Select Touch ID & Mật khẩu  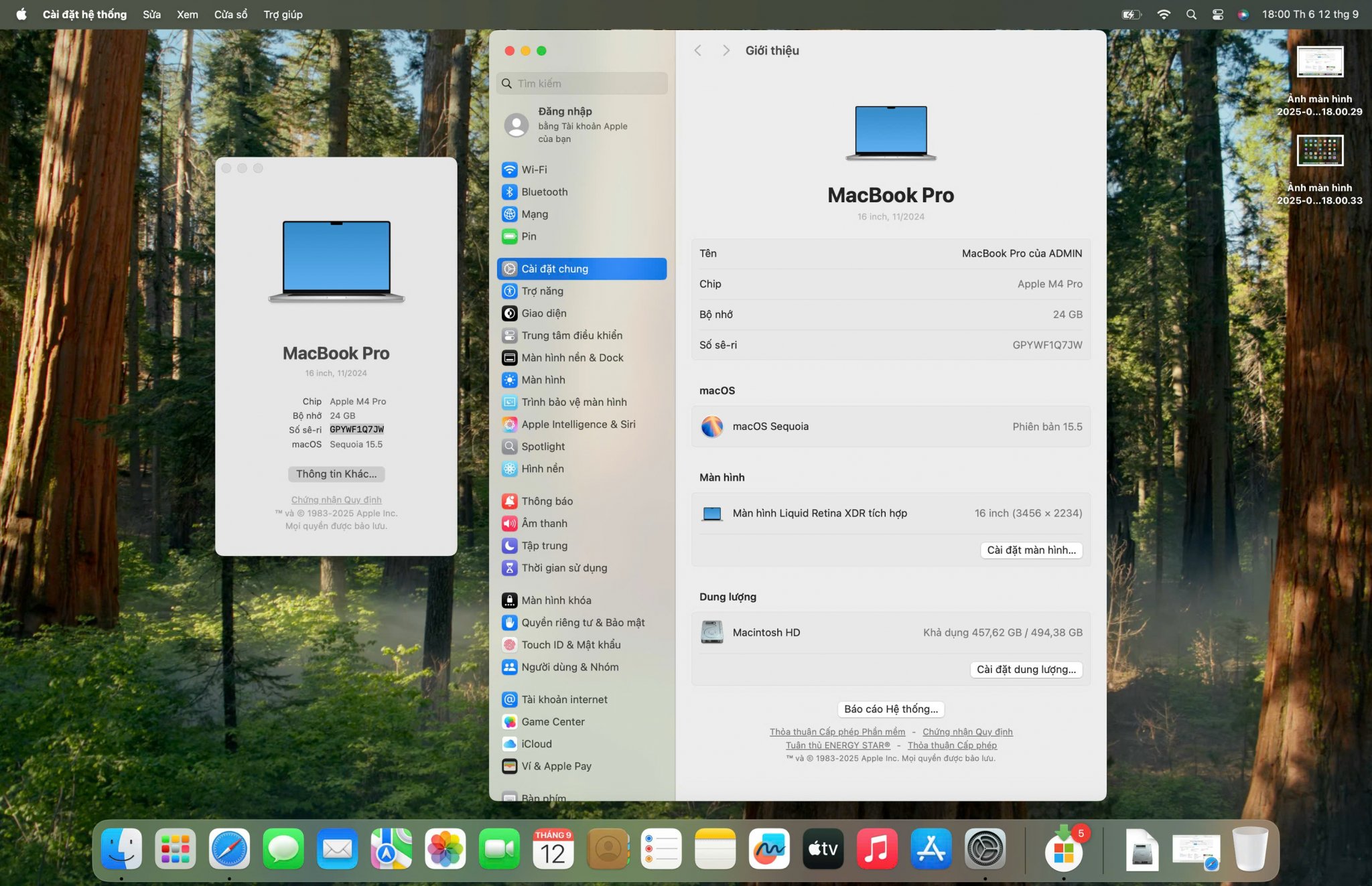[x=571, y=644]
